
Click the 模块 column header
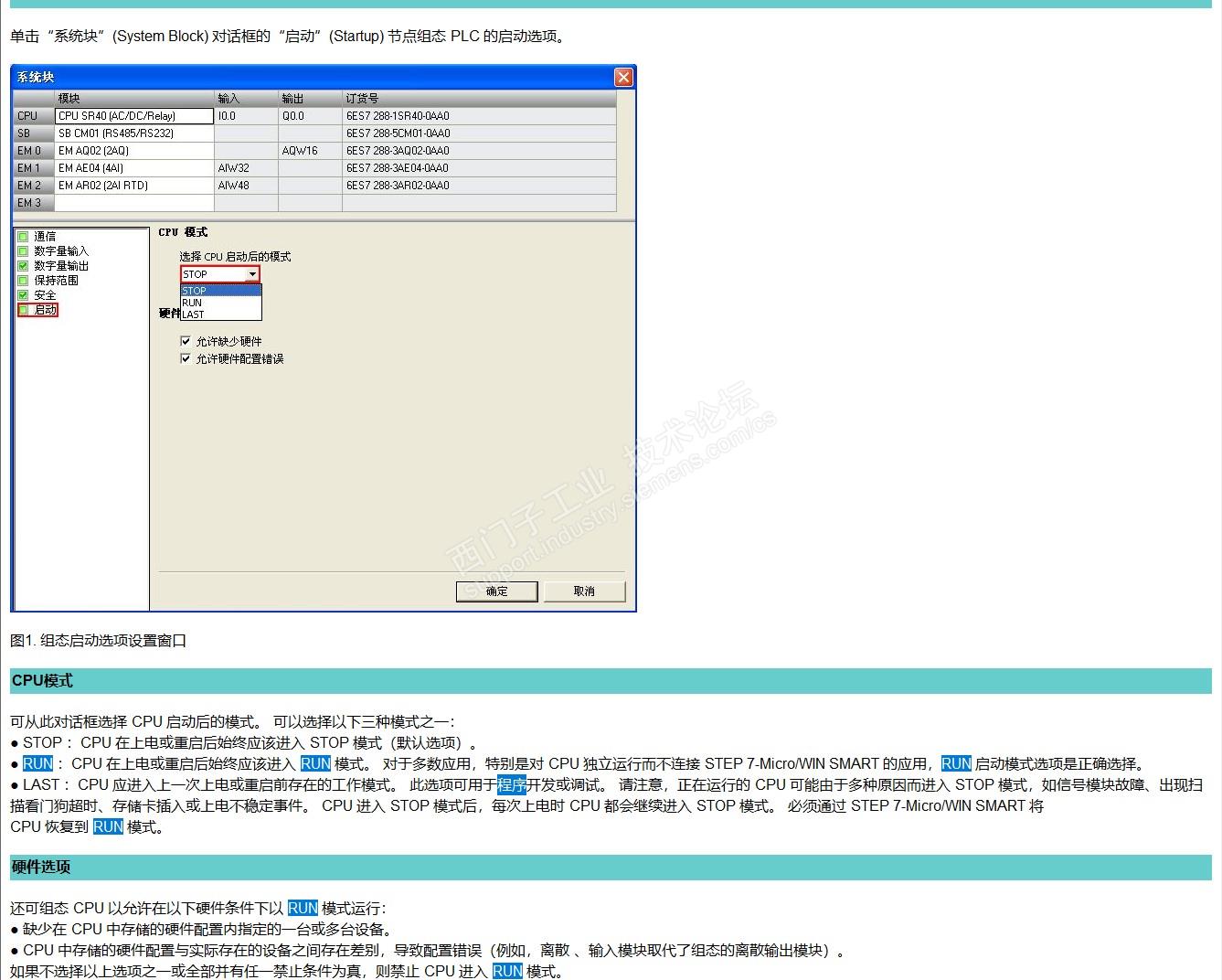pyautogui.click(x=134, y=99)
